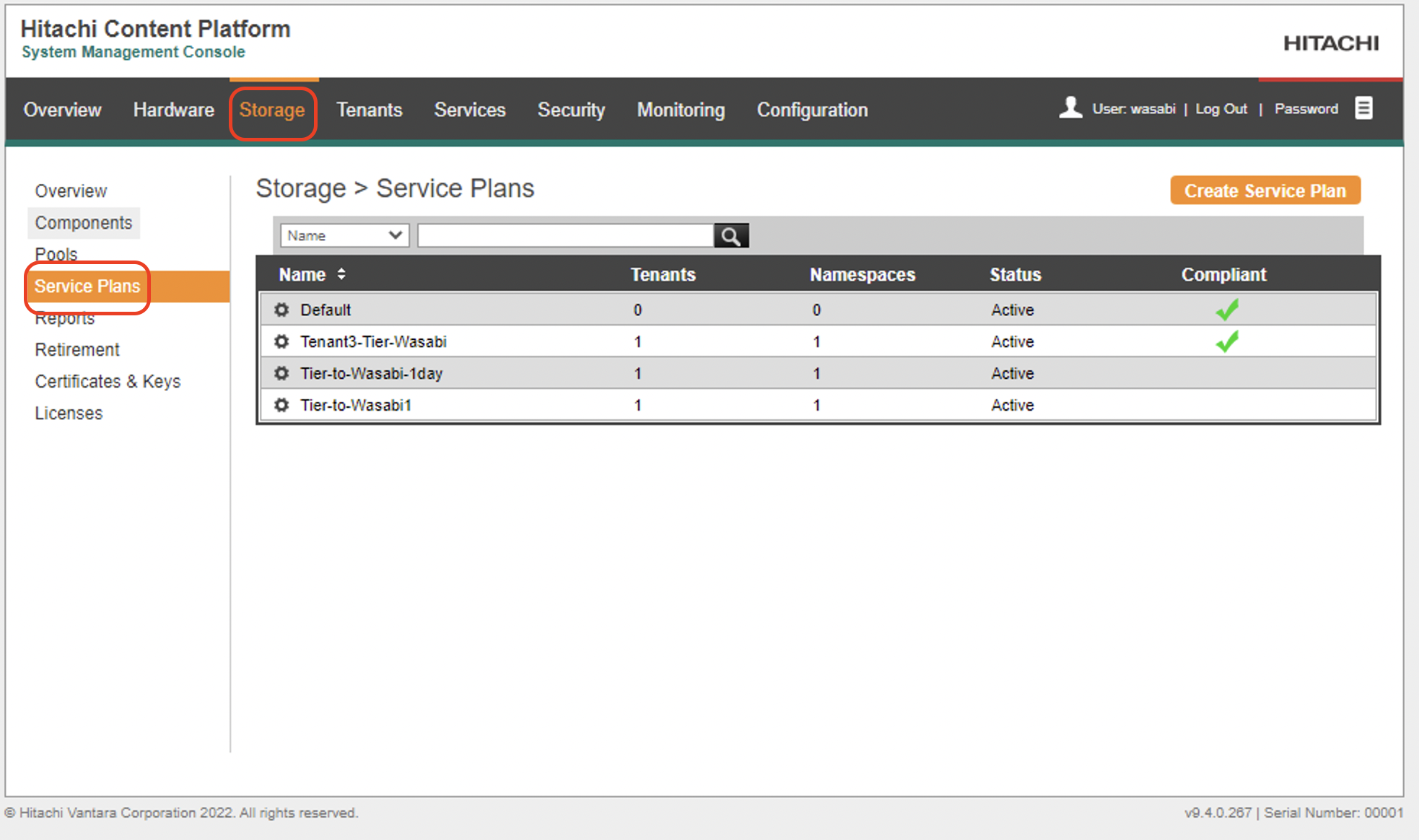Open the Name filter dropdown
Screen dimensions: 1419x840
click(x=345, y=236)
